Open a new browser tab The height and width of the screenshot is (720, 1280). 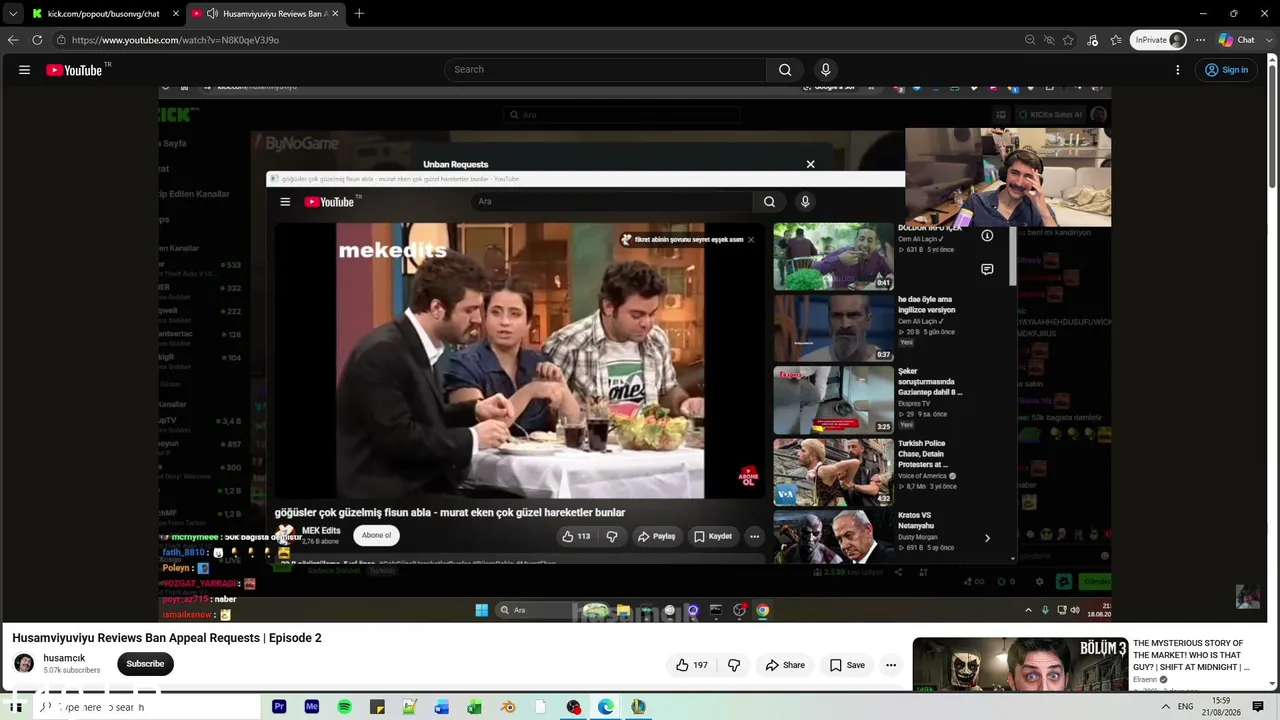[359, 14]
